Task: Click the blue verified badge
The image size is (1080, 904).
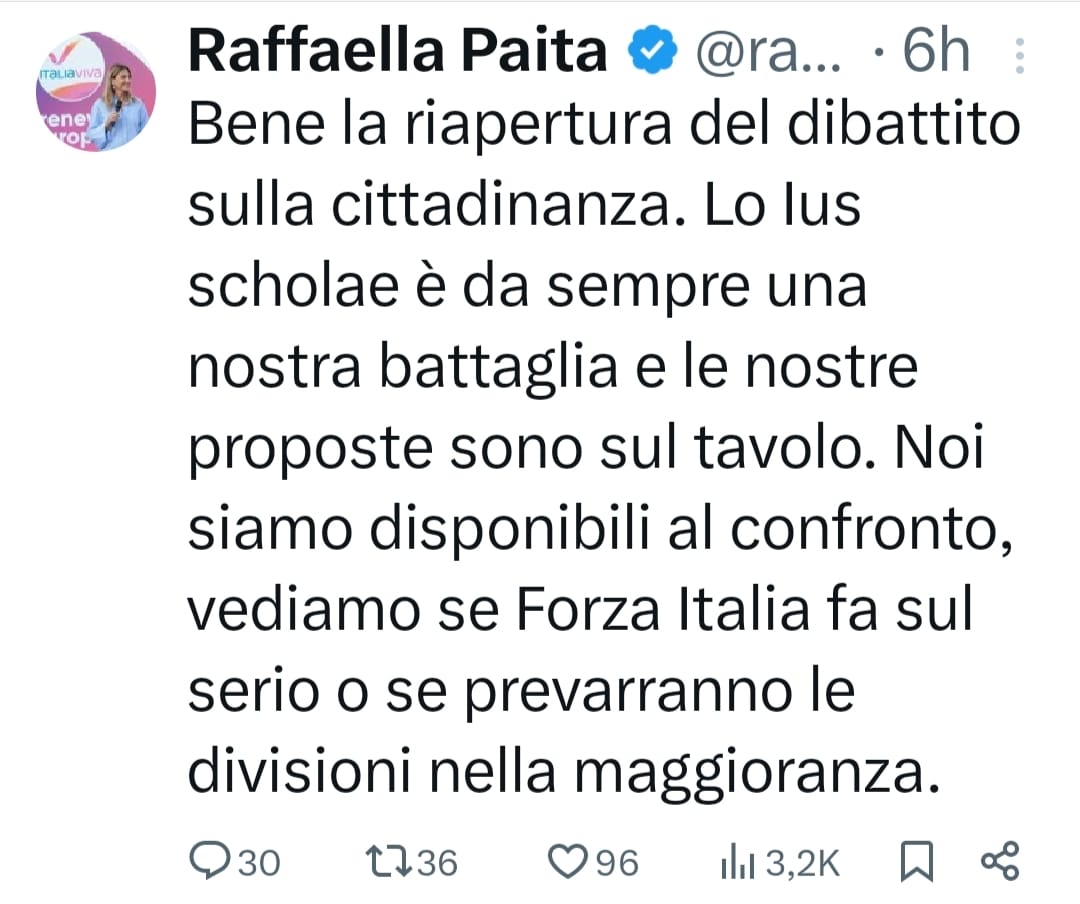Action: (x=649, y=54)
